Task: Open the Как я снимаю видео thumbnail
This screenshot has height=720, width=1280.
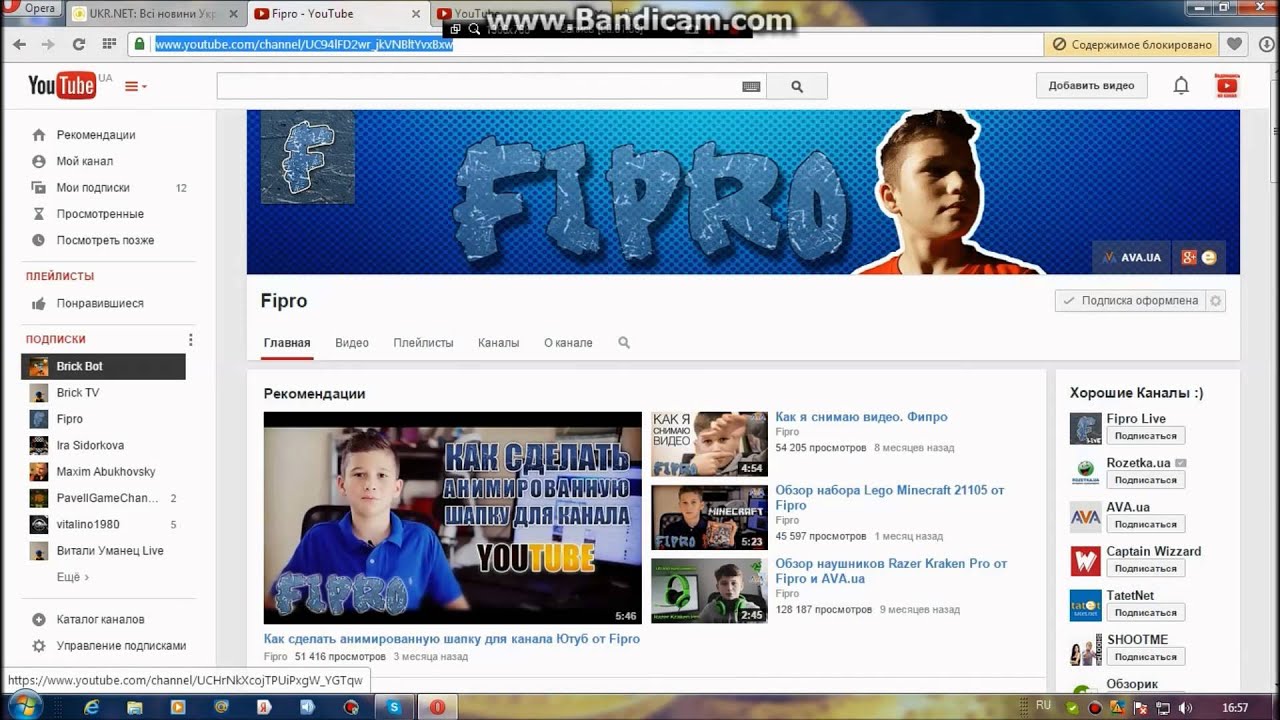Action: pos(709,444)
